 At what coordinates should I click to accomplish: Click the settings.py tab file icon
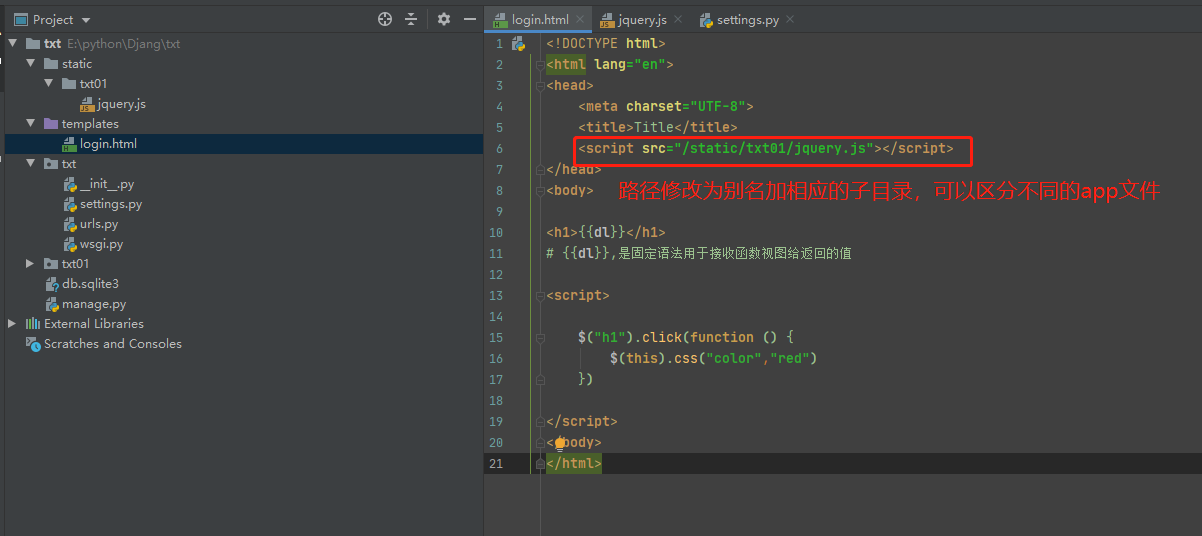click(706, 20)
